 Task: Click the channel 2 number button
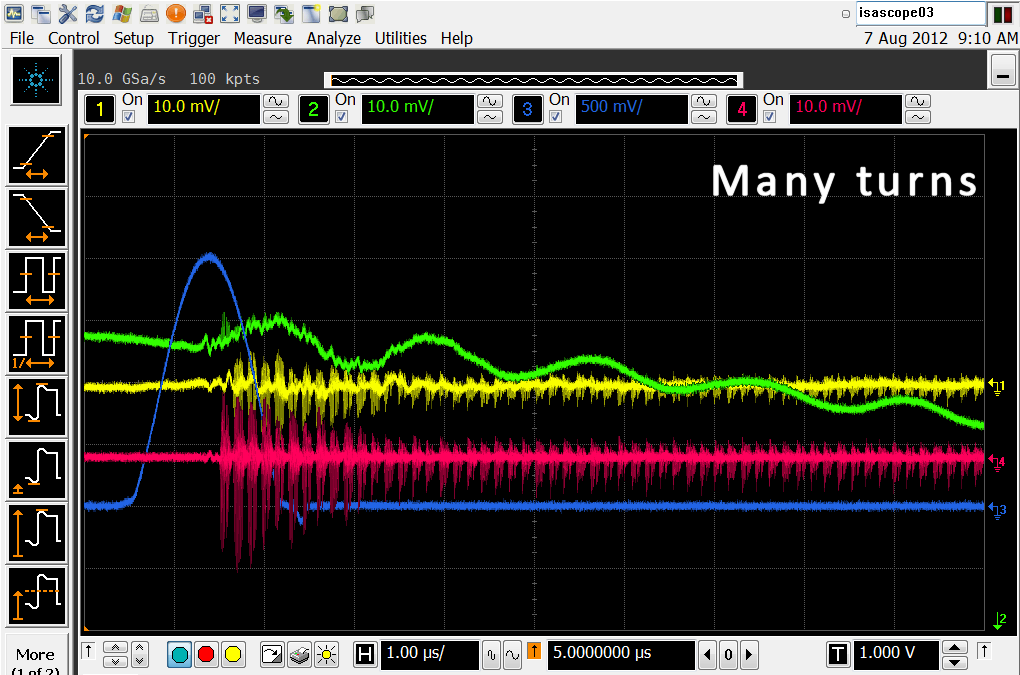(x=313, y=109)
